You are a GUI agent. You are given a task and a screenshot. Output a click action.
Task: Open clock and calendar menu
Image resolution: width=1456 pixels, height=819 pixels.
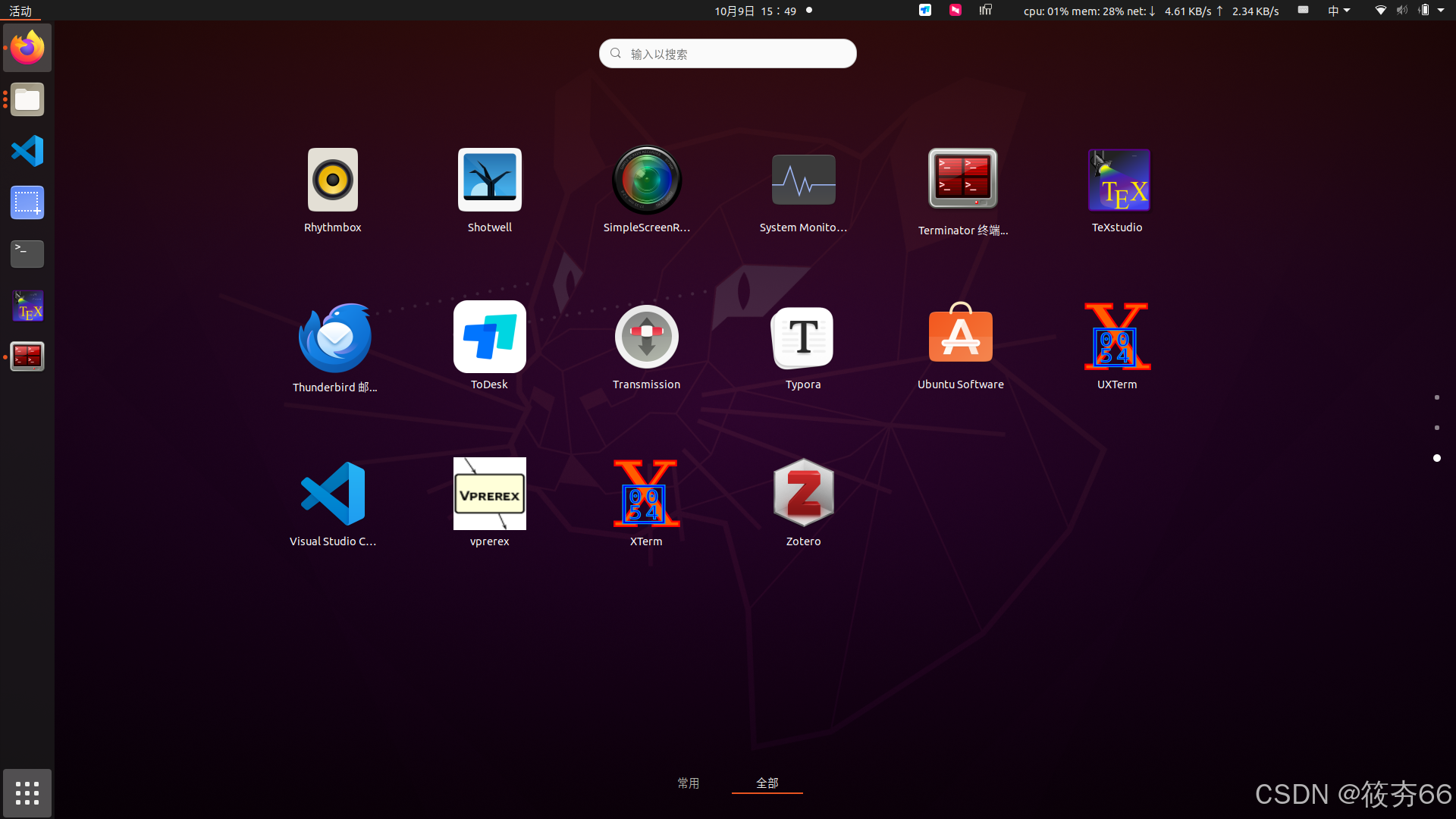tap(755, 11)
